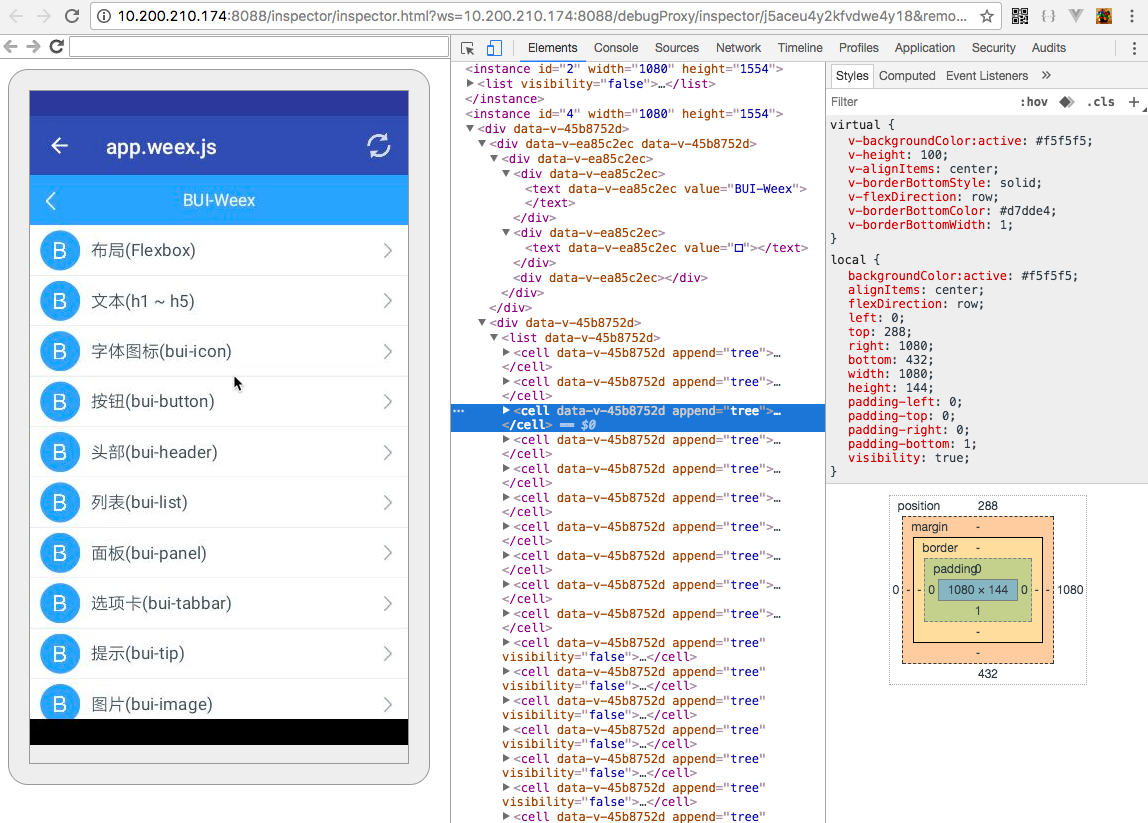Open the Computed styles tab

[x=907, y=75]
